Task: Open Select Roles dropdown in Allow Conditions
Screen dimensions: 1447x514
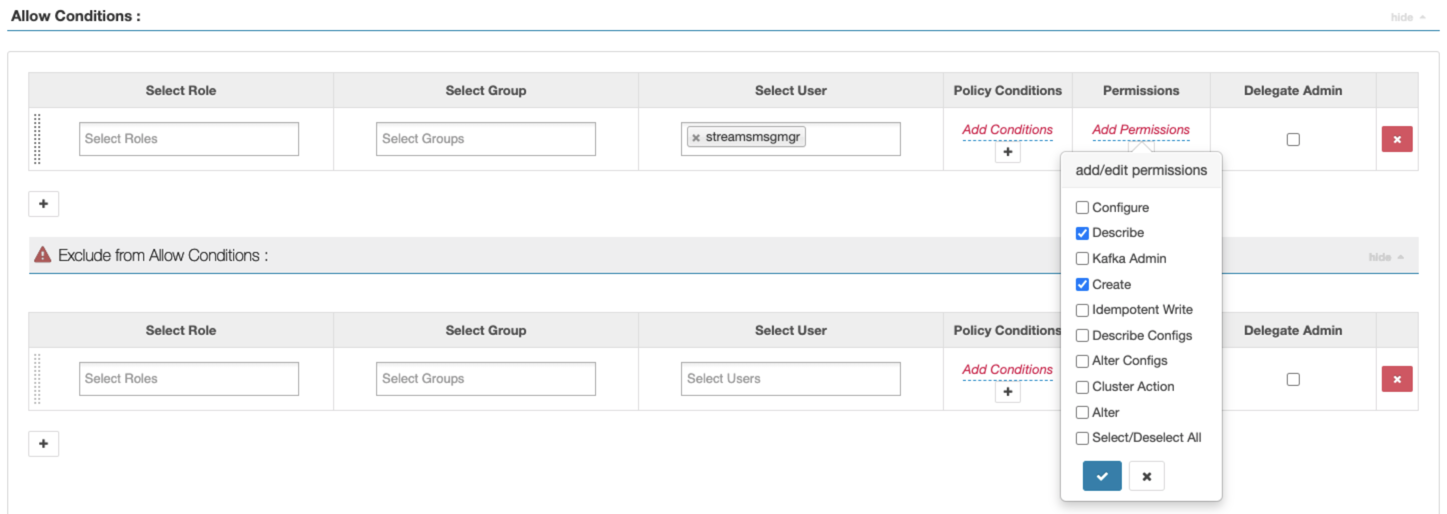Action: click(188, 139)
